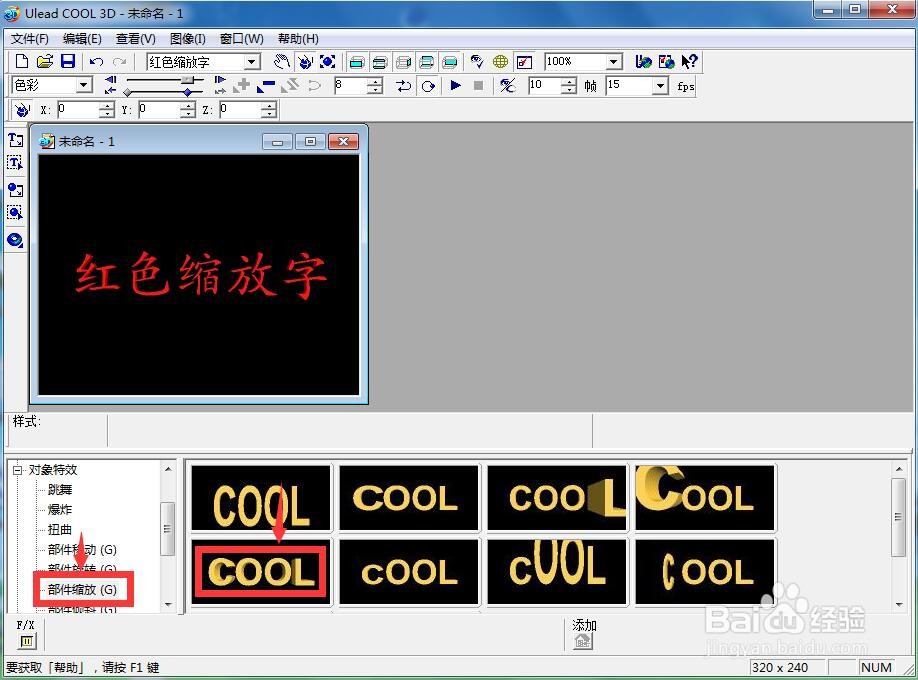The height and width of the screenshot is (680, 918).
Task: Open the 文件(F) menu
Action: [30, 39]
